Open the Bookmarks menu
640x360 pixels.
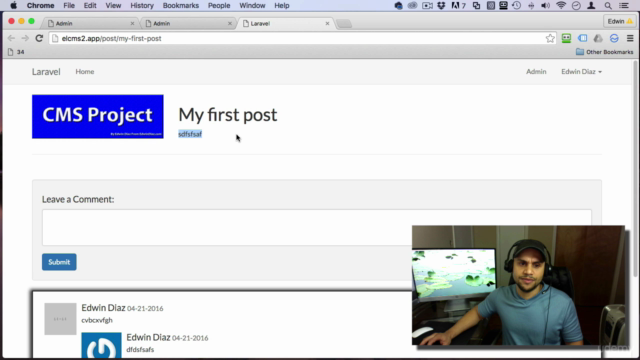coord(180,5)
